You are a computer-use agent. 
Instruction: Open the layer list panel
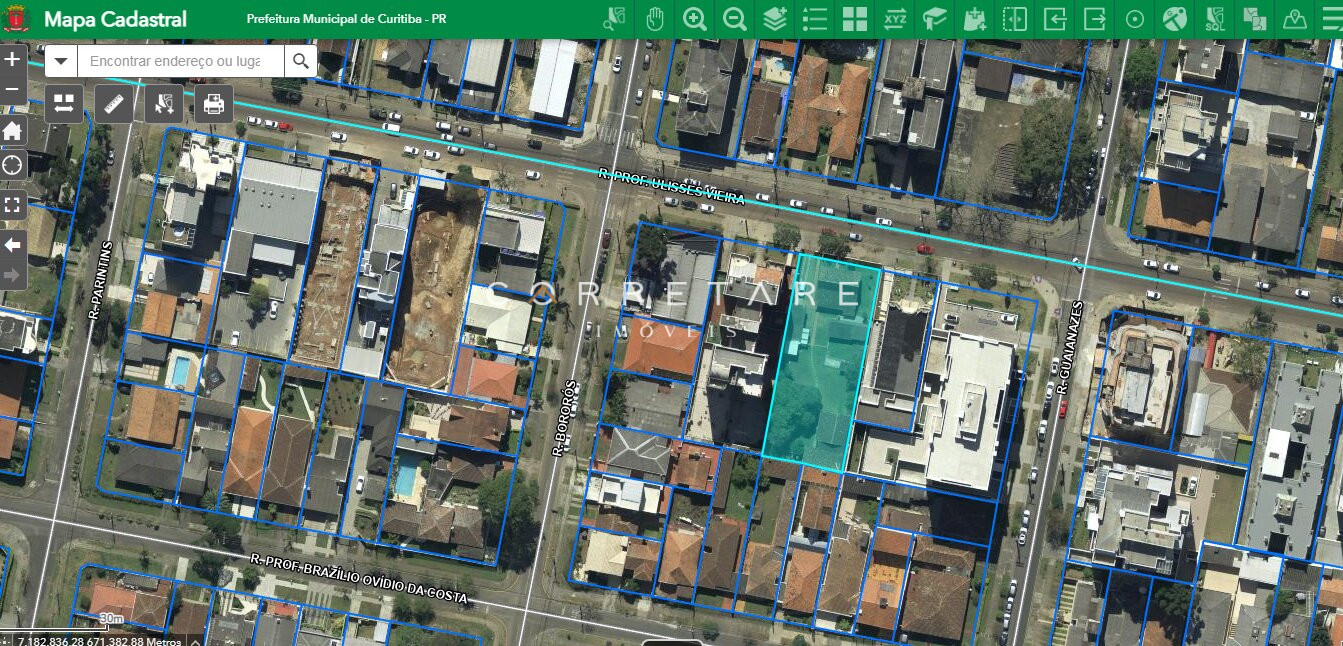pyautogui.click(x=815, y=19)
